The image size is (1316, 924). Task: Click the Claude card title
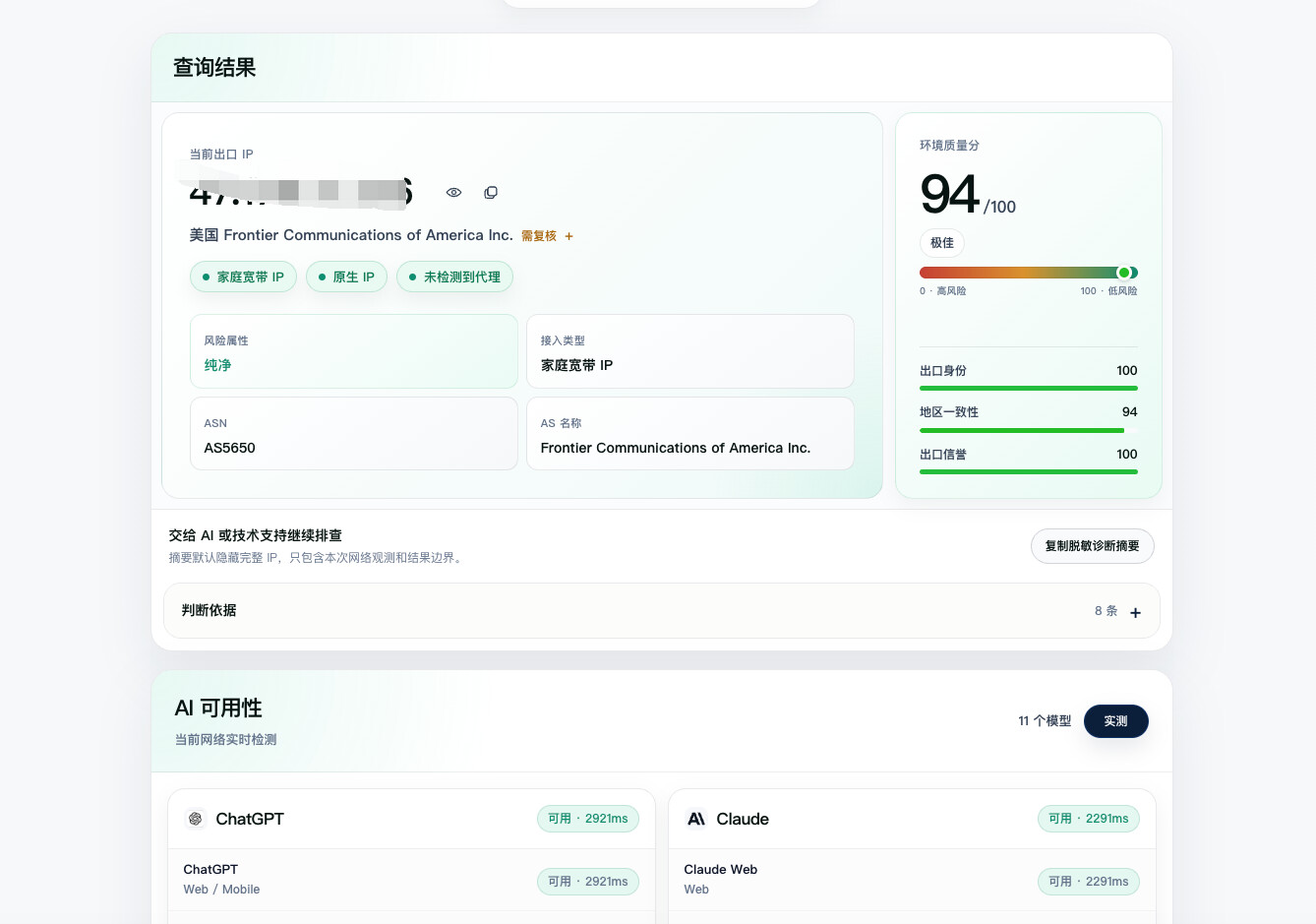[743, 819]
